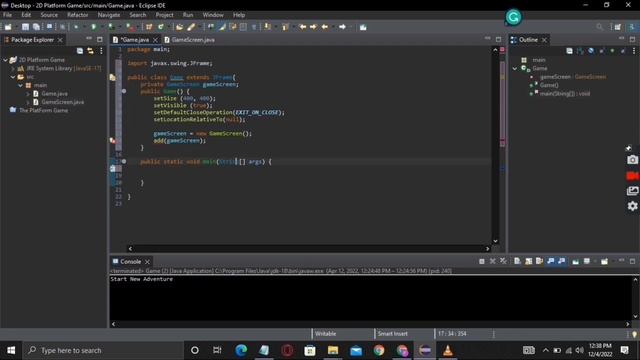Screen dimensions: 640x360
Task: Click the New Java Class toolbar icon
Action: tap(161, 27)
